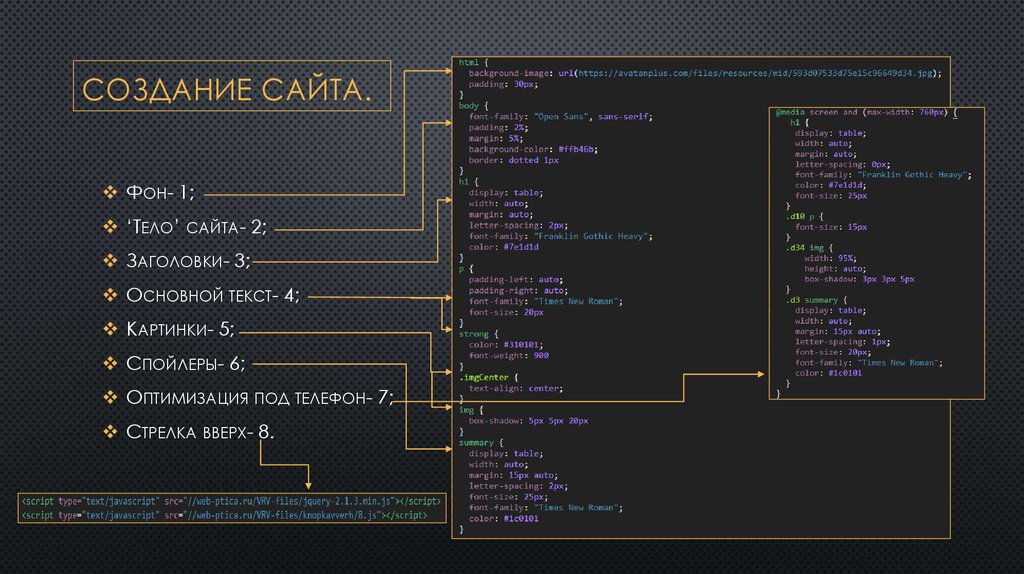The image size is (1024, 574).
Task: Click the diamond bullet beside 'Тело' сайта- 2
Action: 111,227
